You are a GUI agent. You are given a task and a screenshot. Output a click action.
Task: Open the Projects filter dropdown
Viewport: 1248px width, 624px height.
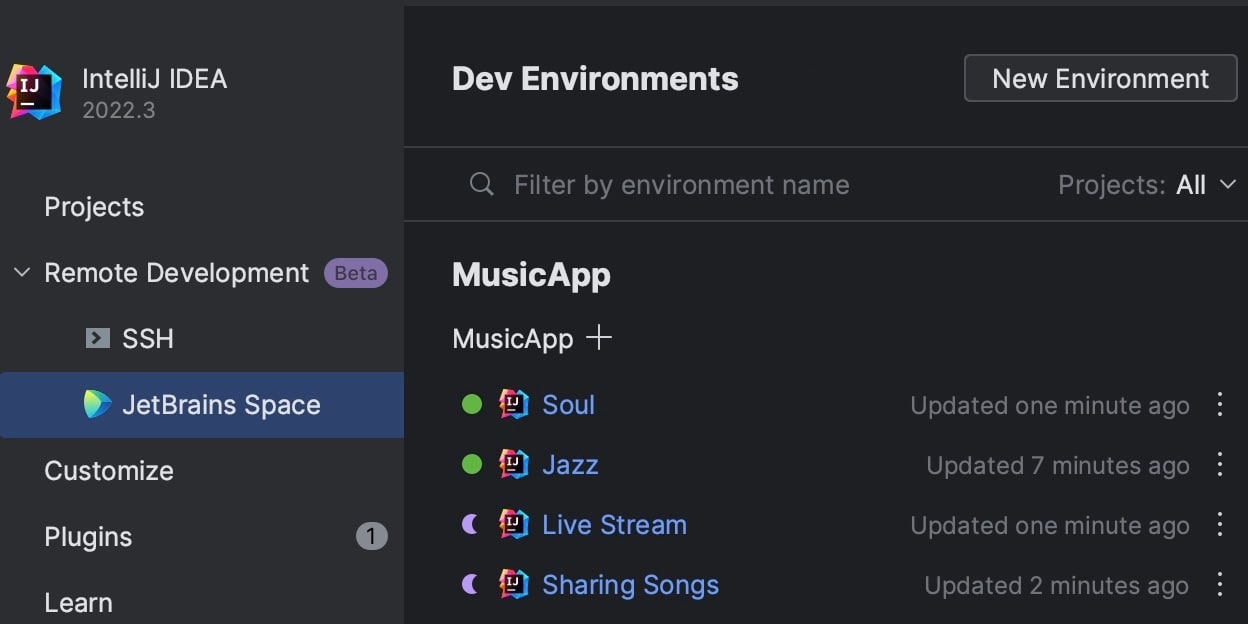click(x=1148, y=184)
